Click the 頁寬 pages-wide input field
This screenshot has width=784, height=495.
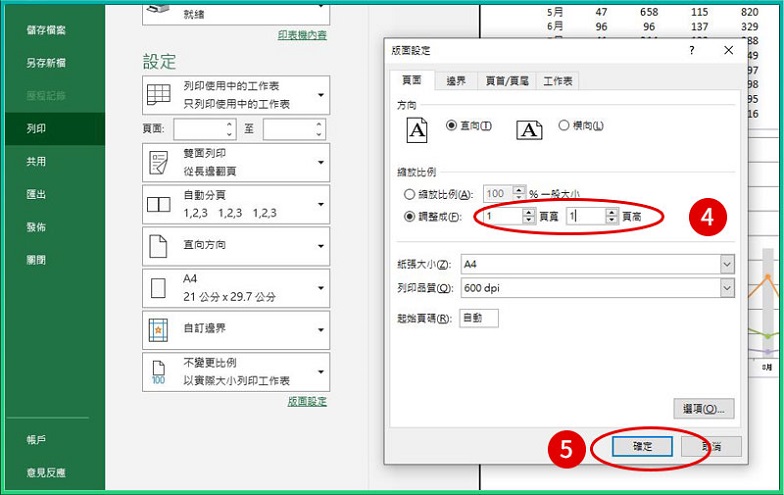click(x=503, y=216)
